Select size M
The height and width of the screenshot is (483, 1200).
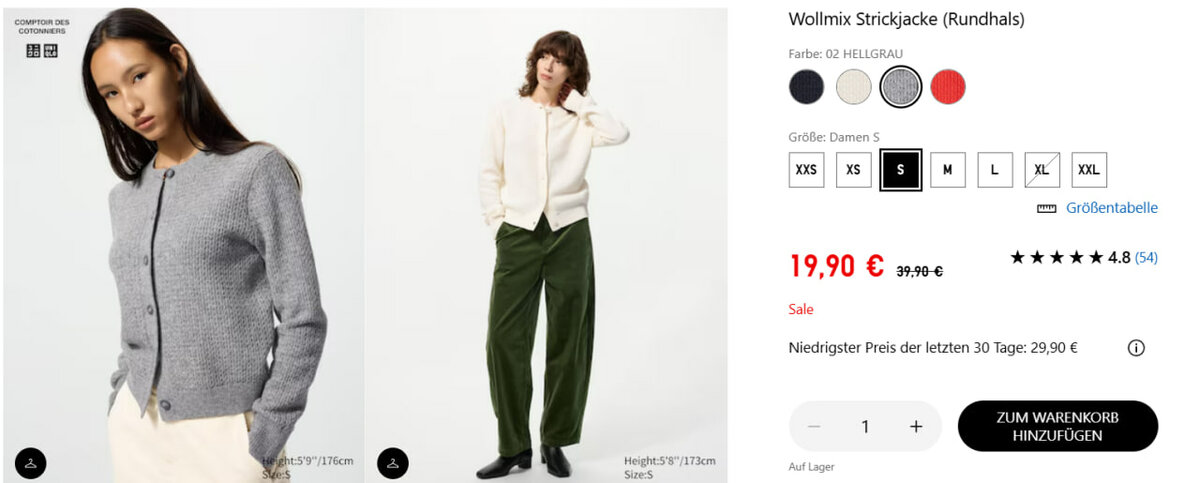[947, 170]
